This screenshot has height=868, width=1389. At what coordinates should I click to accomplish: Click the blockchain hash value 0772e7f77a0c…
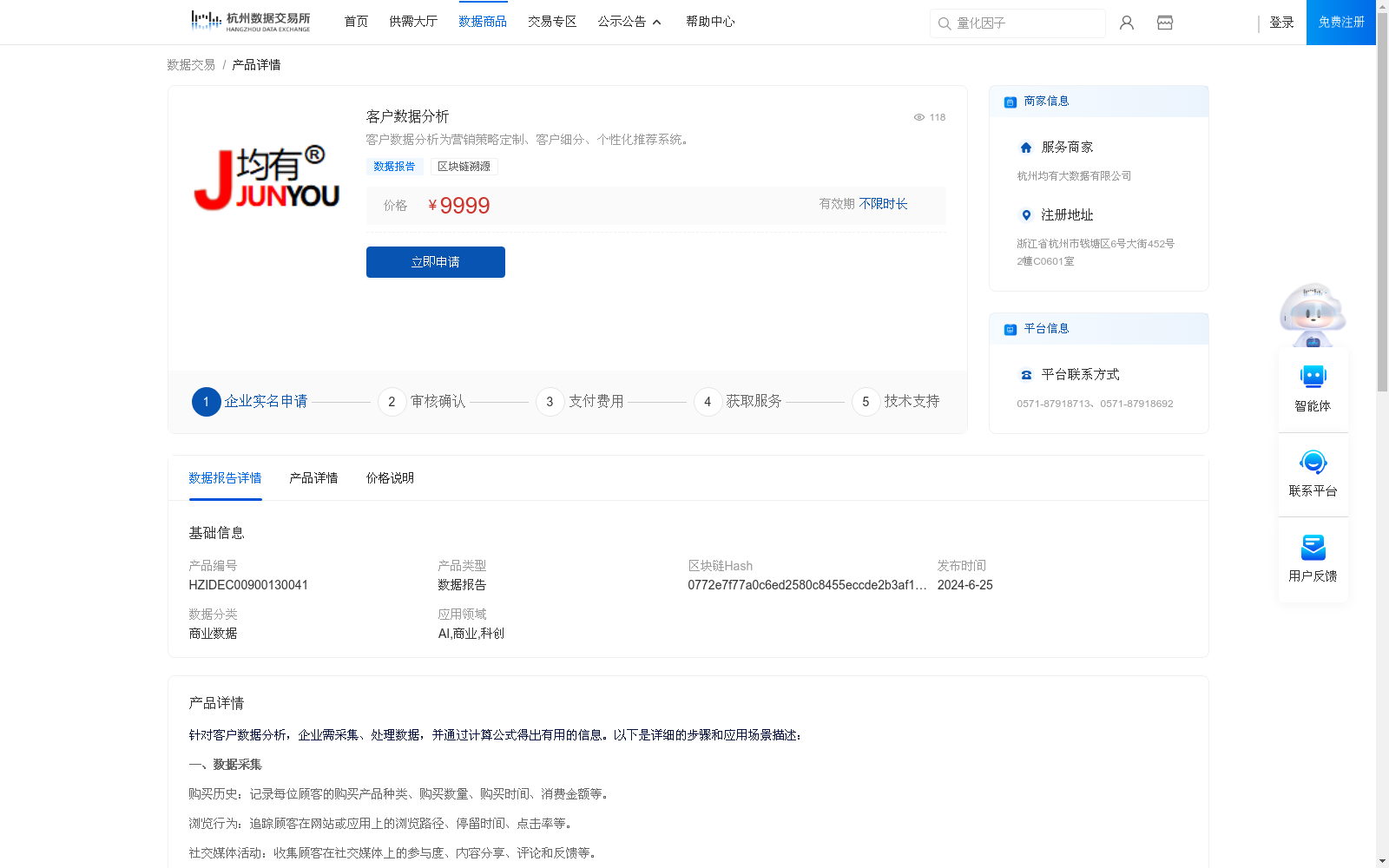(x=807, y=585)
